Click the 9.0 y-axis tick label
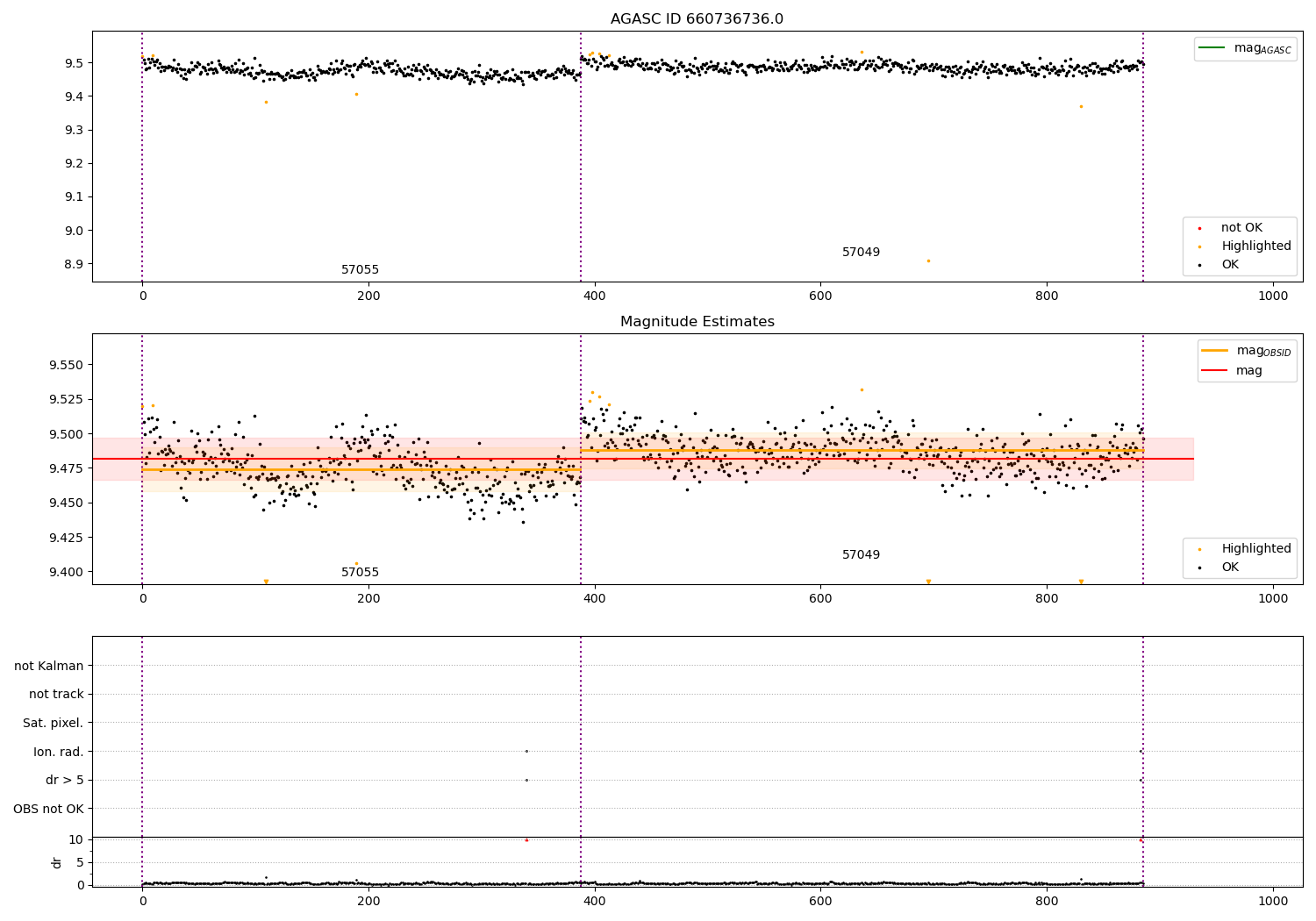The image size is (1316, 921). [74, 231]
